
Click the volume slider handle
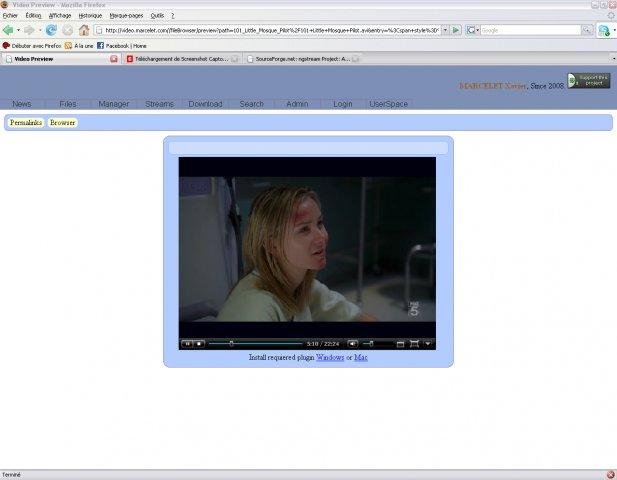pos(371,344)
